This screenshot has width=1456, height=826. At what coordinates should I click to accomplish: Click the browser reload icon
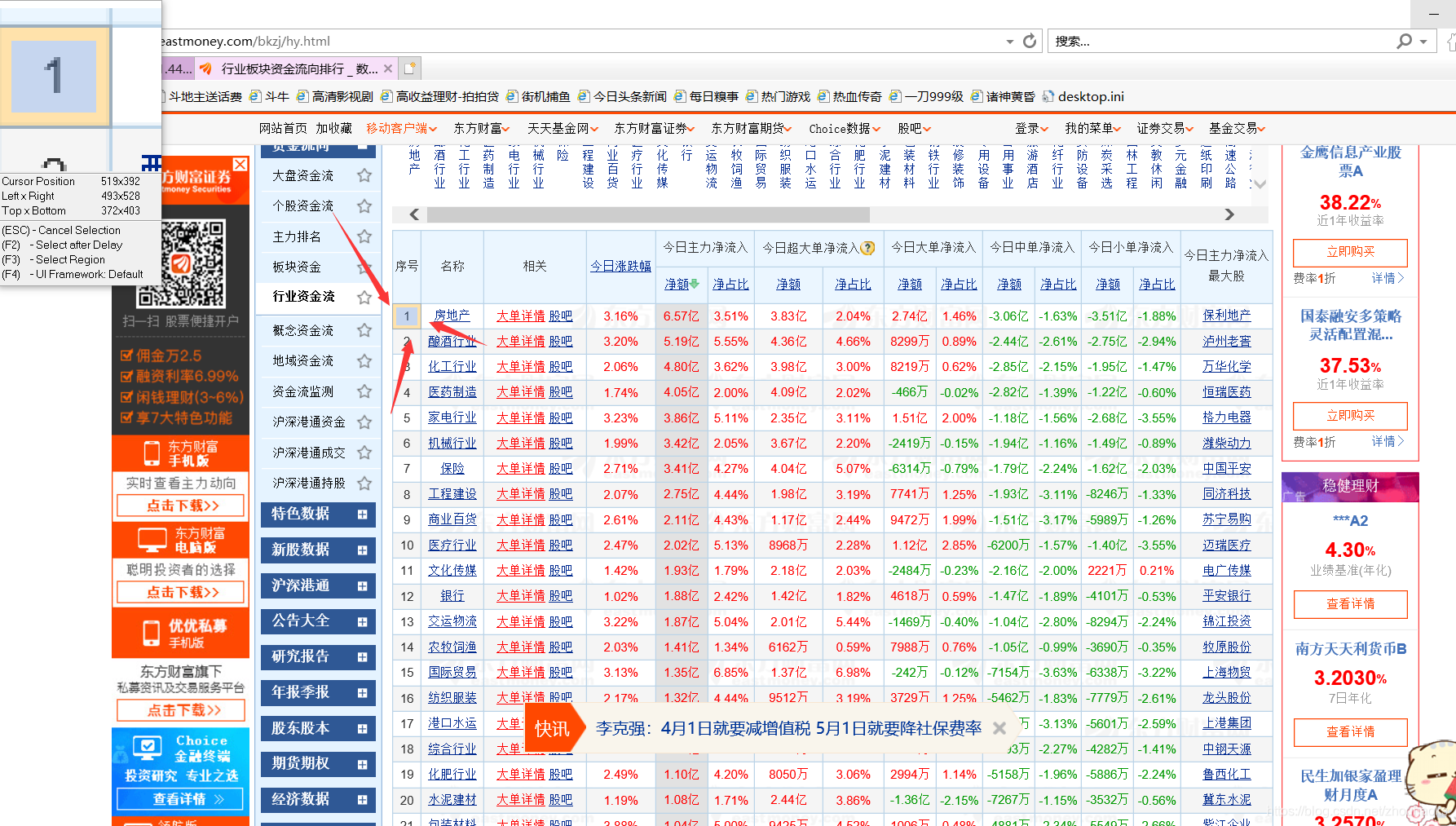click(1030, 41)
